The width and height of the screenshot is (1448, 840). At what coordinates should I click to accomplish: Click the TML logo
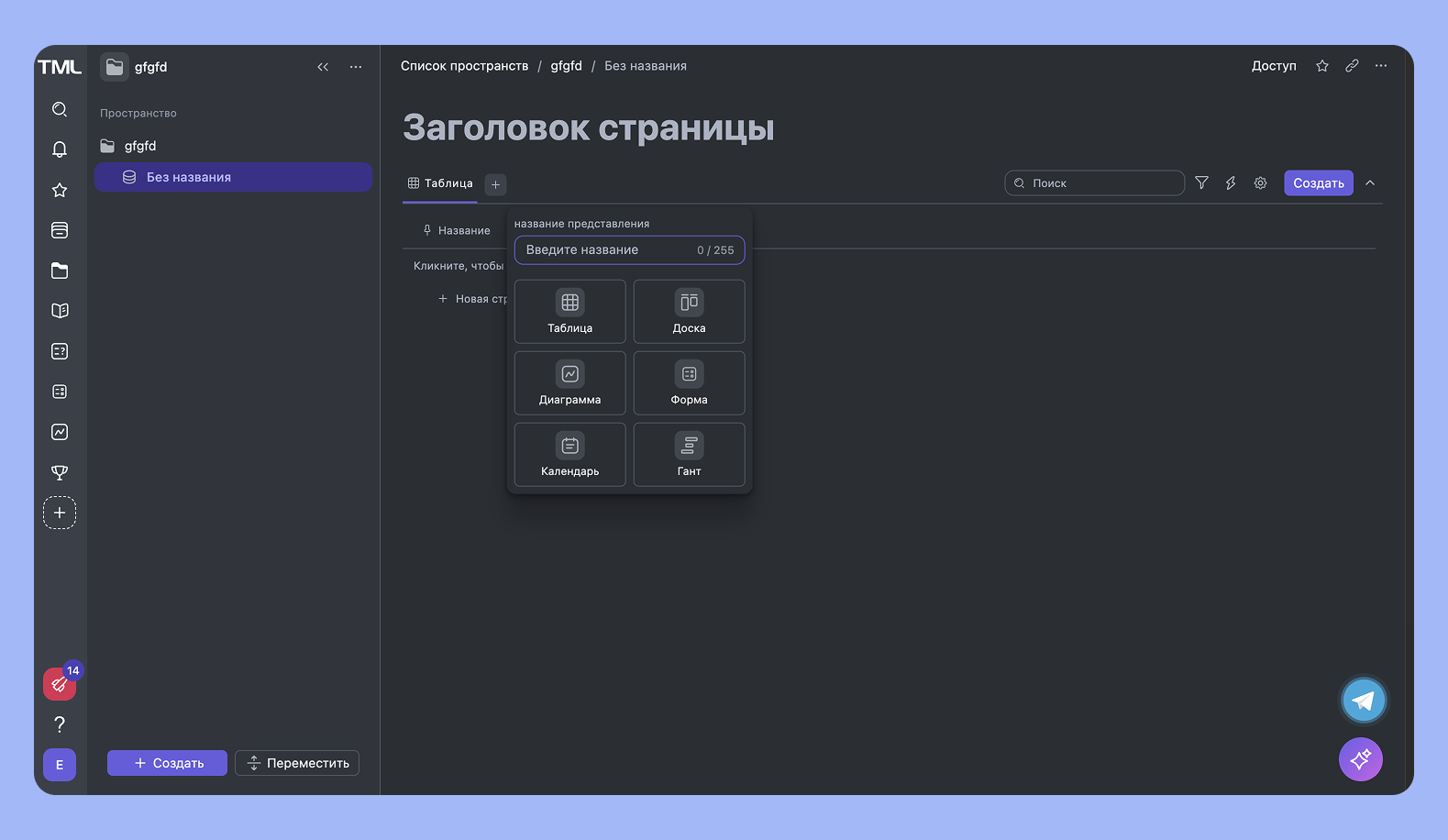pyautogui.click(x=60, y=67)
